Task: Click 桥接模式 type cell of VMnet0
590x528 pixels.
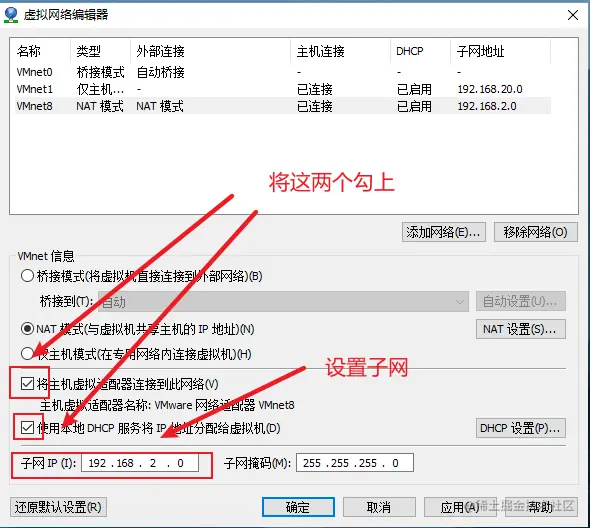Action: pos(100,72)
